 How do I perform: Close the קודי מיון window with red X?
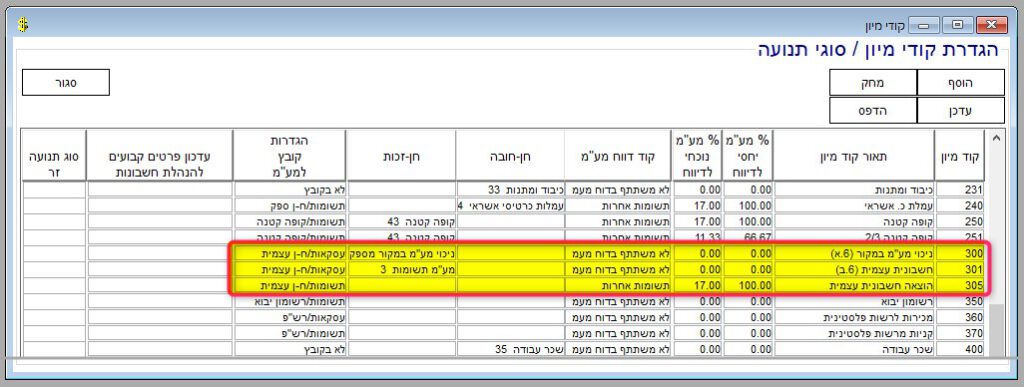pos(992,25)
